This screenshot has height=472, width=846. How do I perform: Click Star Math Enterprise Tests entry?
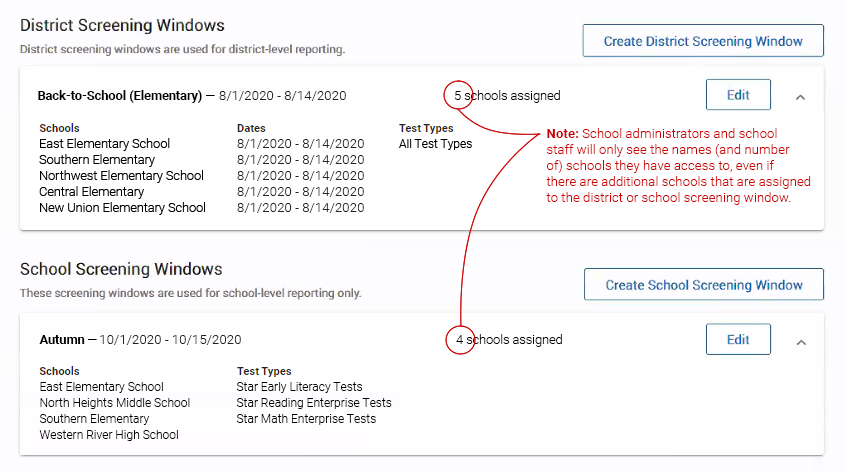click(306, 419)
